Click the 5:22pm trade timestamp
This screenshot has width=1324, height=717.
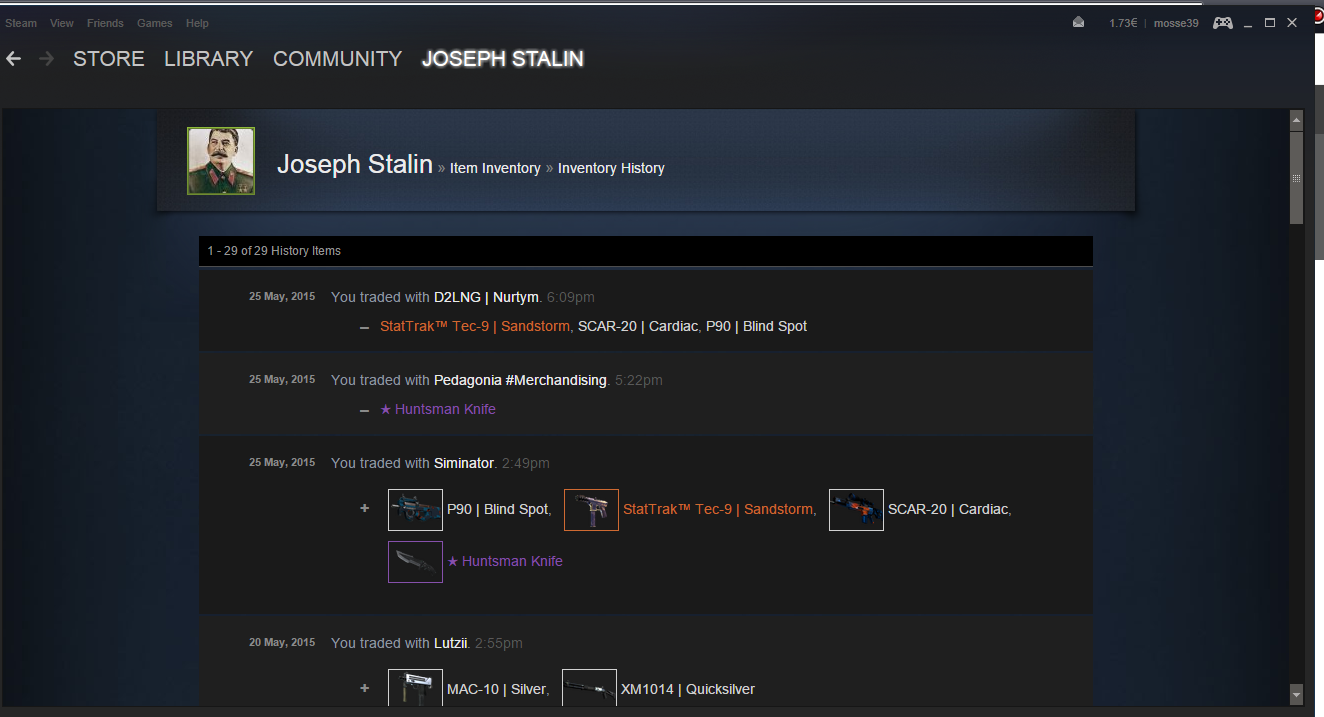[638, 380]
